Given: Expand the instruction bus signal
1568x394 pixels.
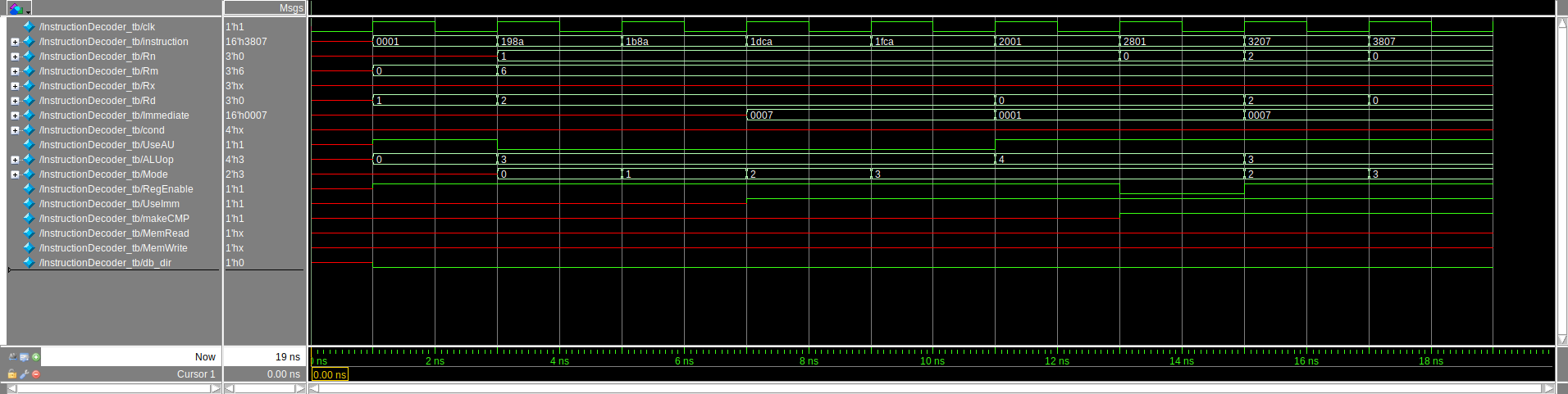Looking at the screenshot, I should pyautogui.click(x=15, y=42).
